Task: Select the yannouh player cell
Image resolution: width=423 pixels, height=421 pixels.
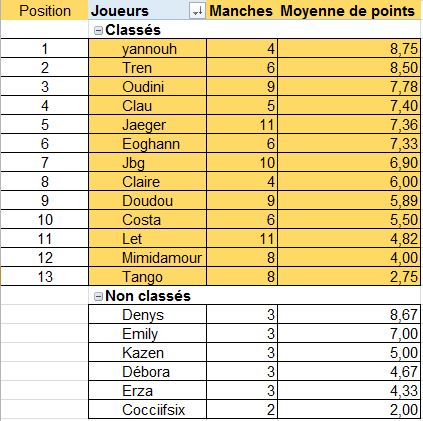Action: 148,49
